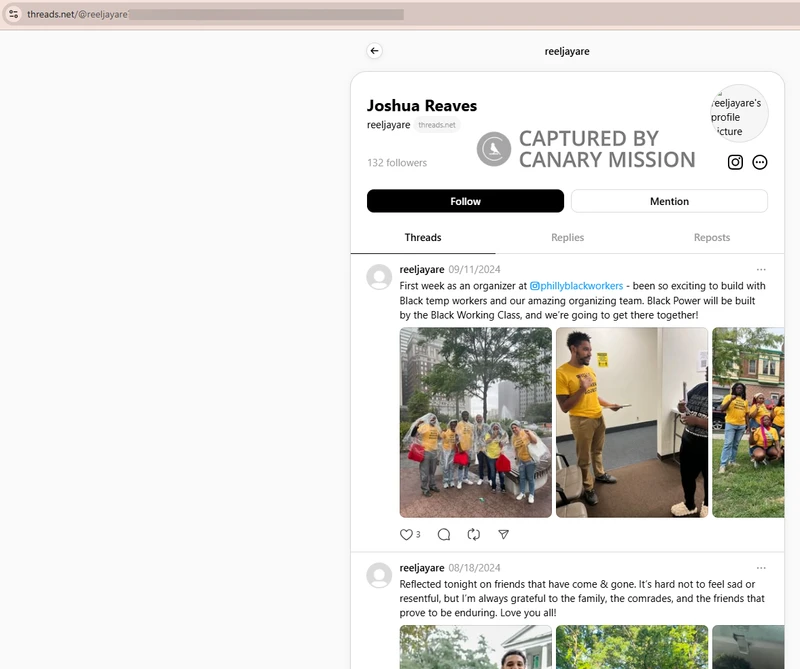Viewport: 800px width, 669px height.
Task: Open profile more options circle icon
Action: tap(760, 162)
